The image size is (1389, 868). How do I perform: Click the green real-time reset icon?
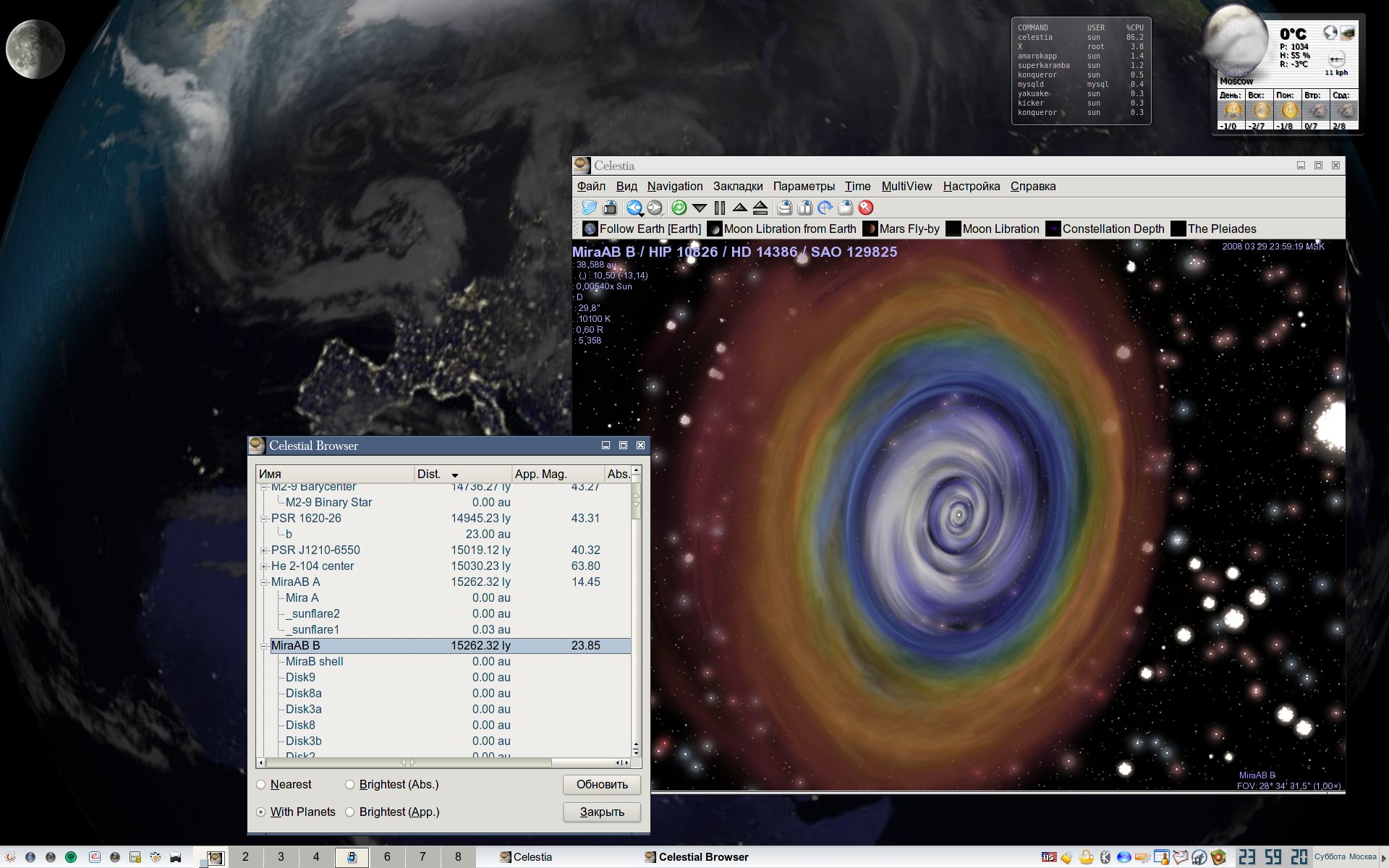679,208
